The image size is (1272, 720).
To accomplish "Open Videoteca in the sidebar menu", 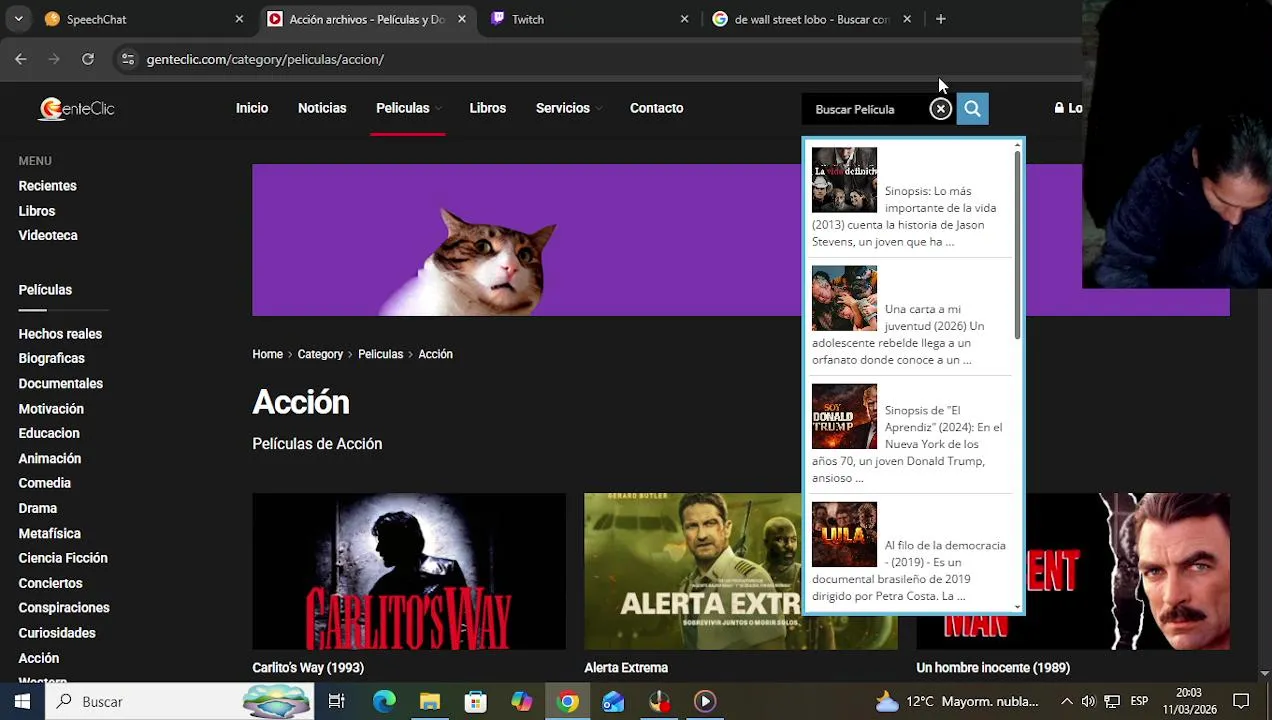I will (48, 236).
